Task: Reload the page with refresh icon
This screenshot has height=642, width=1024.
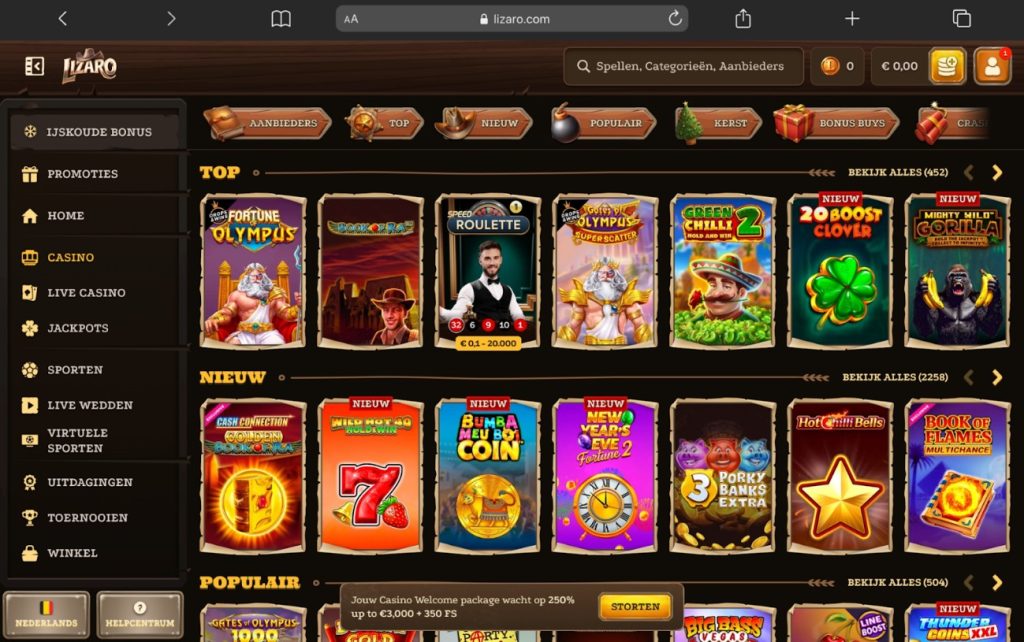Action: [675, 18]
